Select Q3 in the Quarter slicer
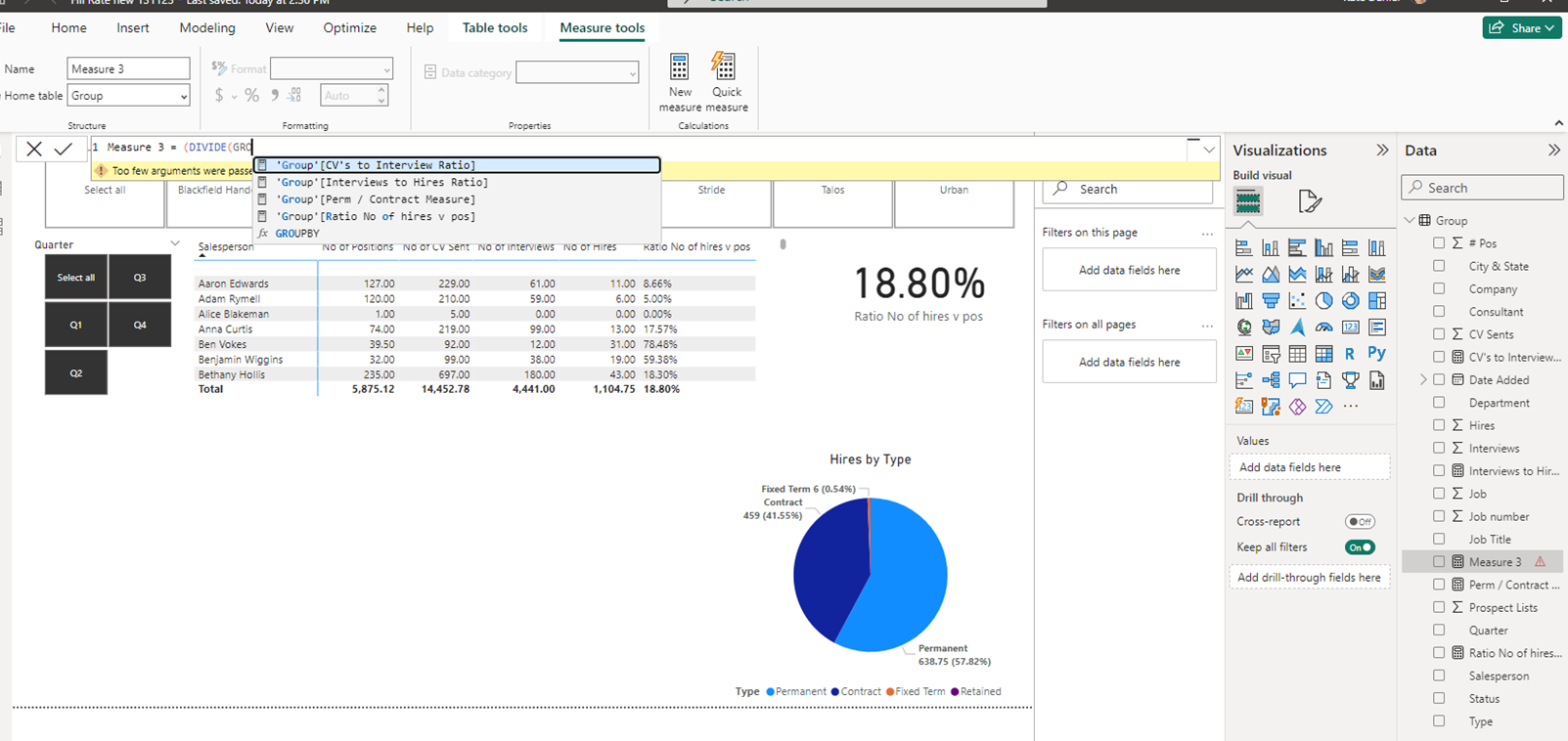The image size is (1568, 741). click(x=140, y=277)
